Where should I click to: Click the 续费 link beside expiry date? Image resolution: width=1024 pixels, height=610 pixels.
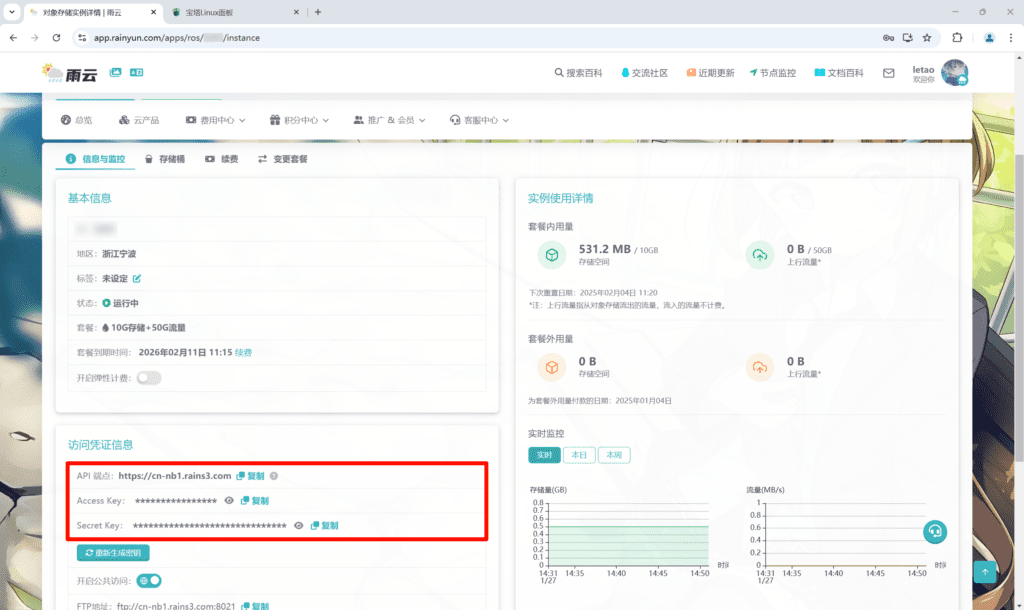tap(243, 353)
